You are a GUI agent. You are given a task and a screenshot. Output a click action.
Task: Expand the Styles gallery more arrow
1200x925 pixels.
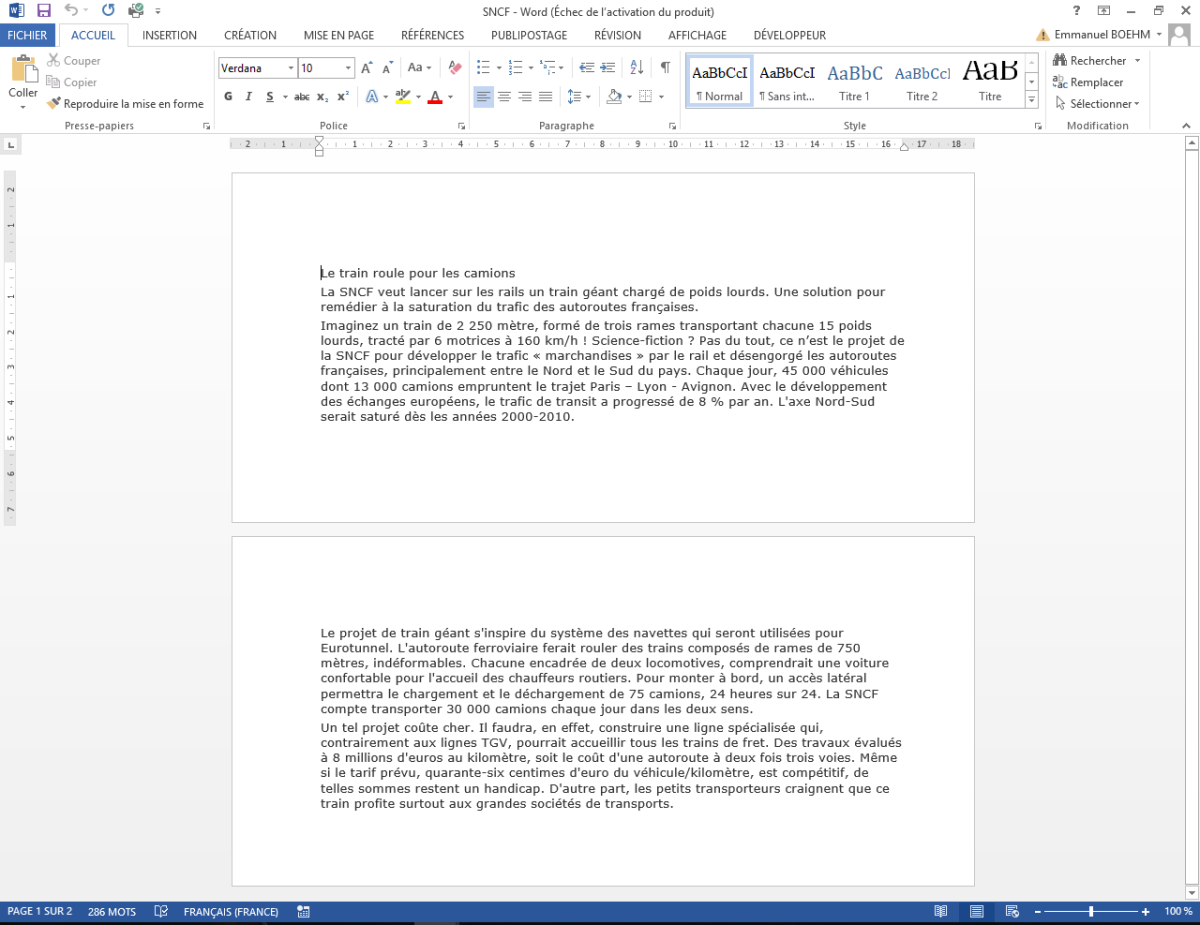pos(1031,102)
